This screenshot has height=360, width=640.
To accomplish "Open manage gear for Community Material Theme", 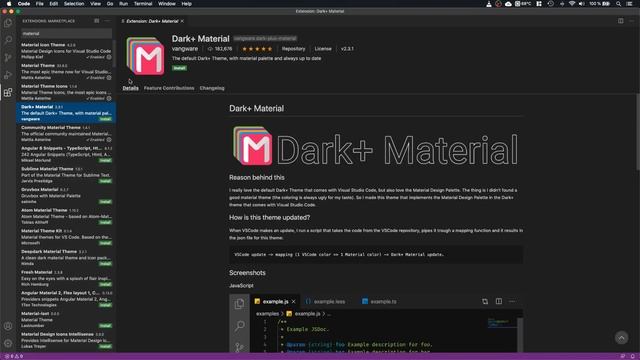I will click(109, 140).
